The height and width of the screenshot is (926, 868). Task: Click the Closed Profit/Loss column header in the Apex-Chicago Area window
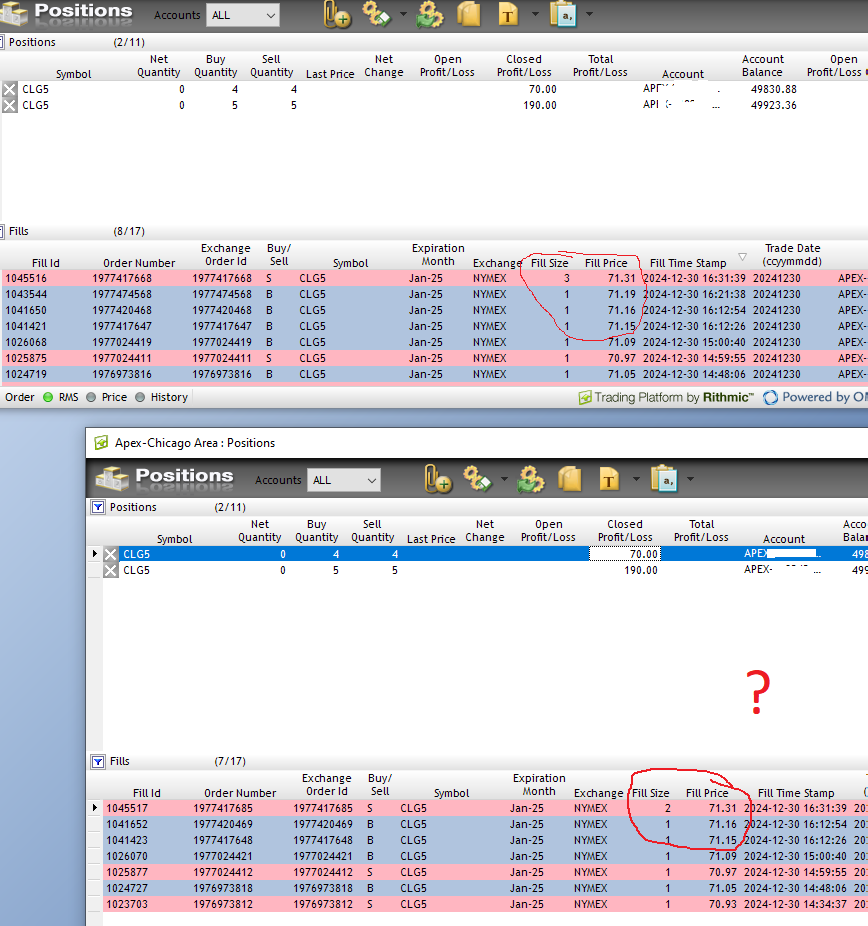tap(625, 530)
